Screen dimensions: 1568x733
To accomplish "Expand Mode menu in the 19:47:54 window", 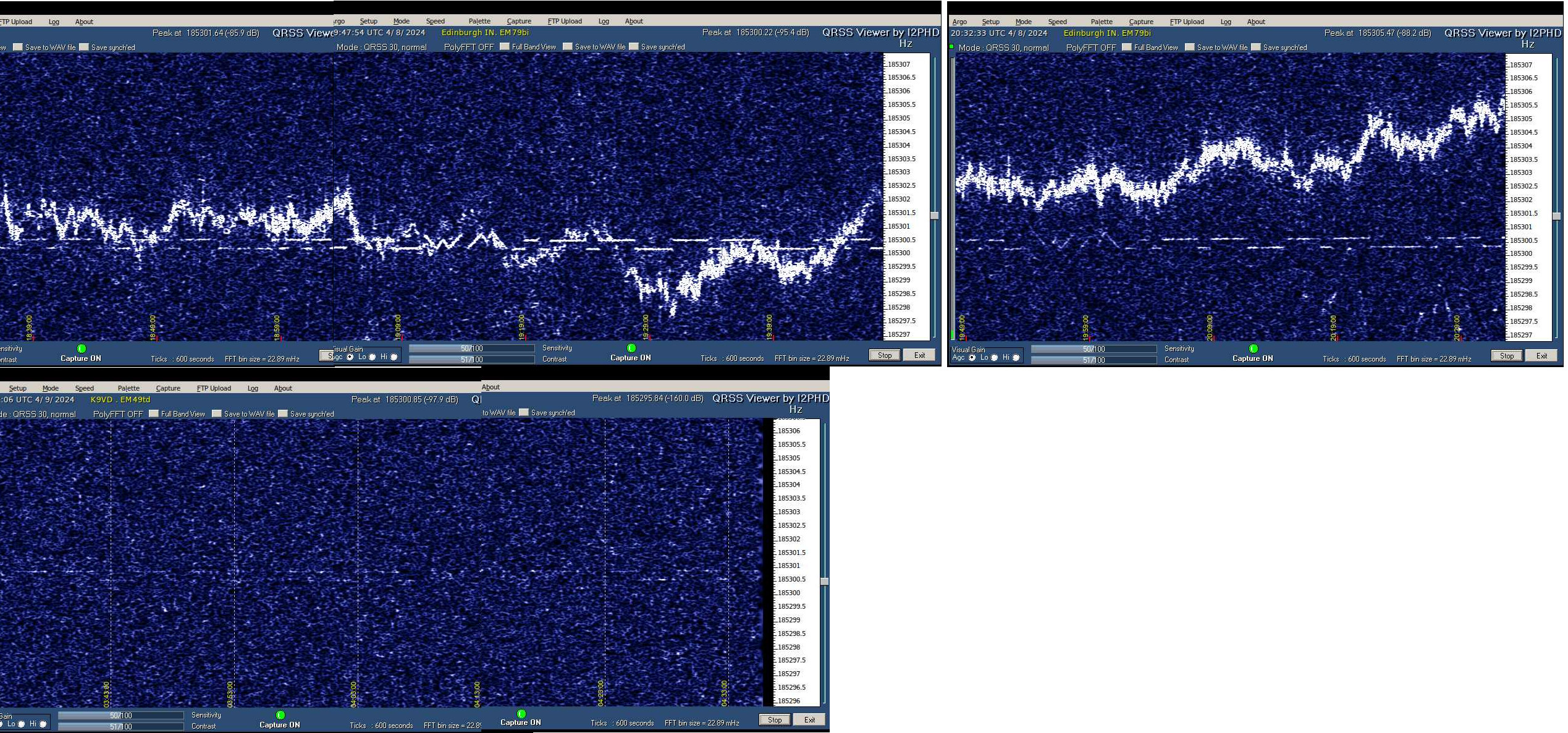I will (x=401, y=21).
